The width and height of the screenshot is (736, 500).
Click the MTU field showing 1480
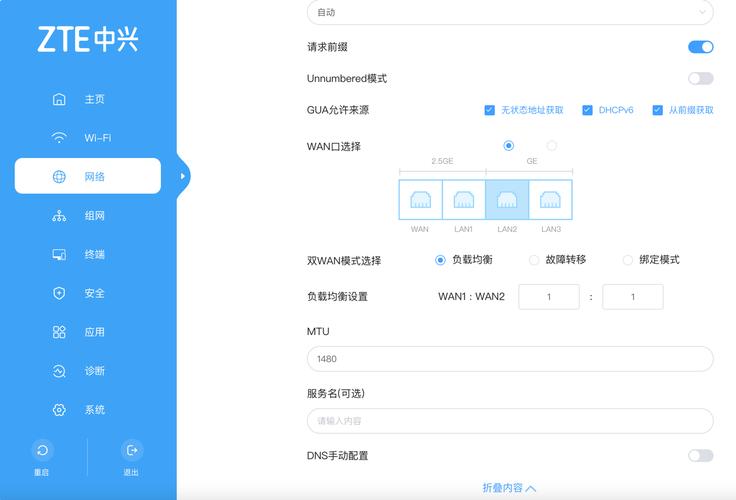click(510, 359)
